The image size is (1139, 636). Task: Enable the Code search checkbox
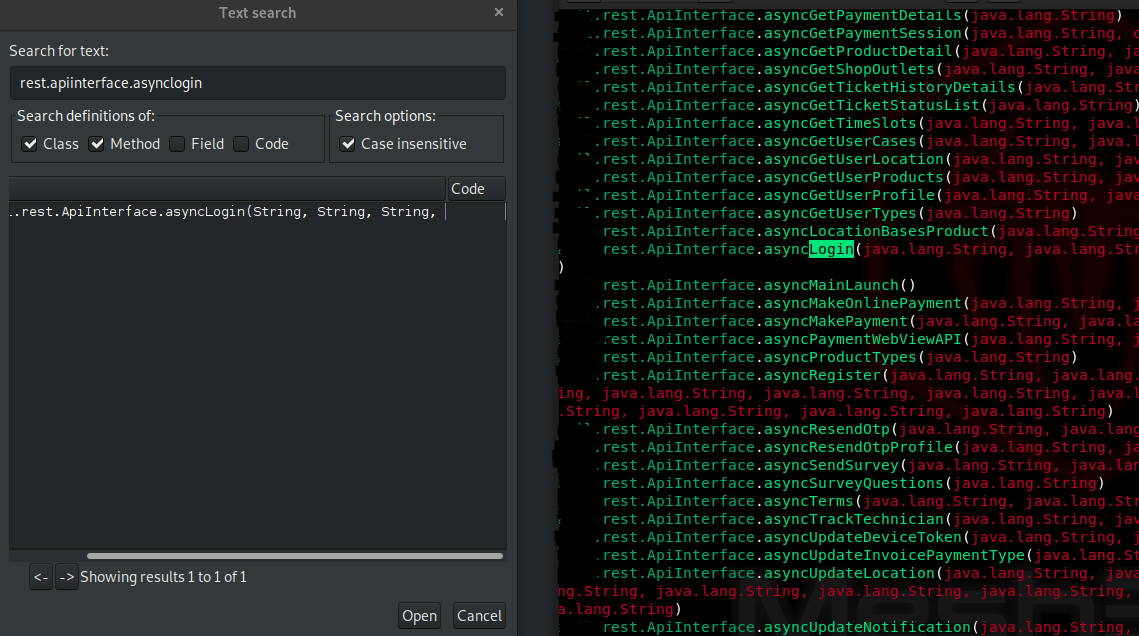click(241, 144)
